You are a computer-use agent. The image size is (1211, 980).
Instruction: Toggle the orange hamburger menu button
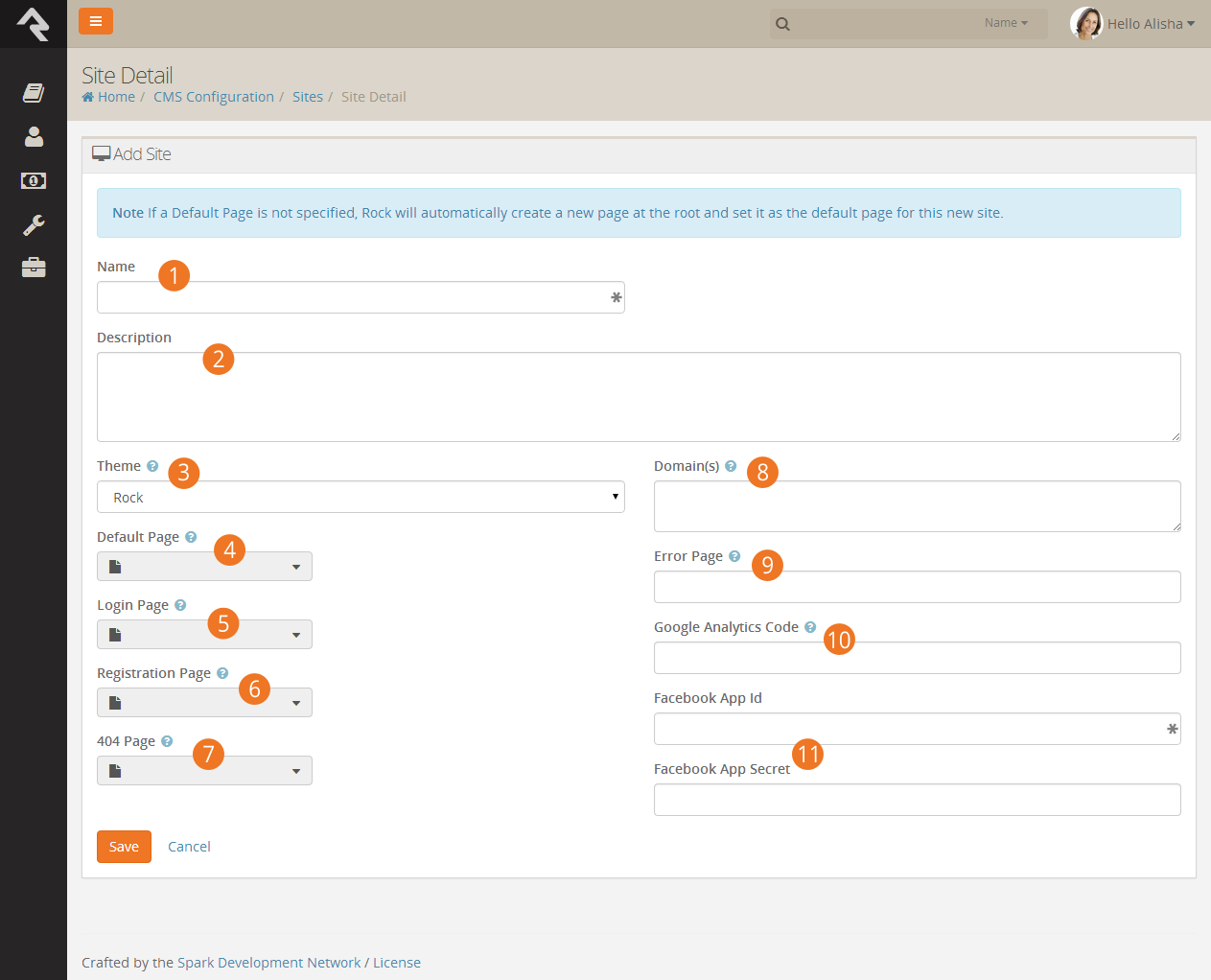(96, 21)
